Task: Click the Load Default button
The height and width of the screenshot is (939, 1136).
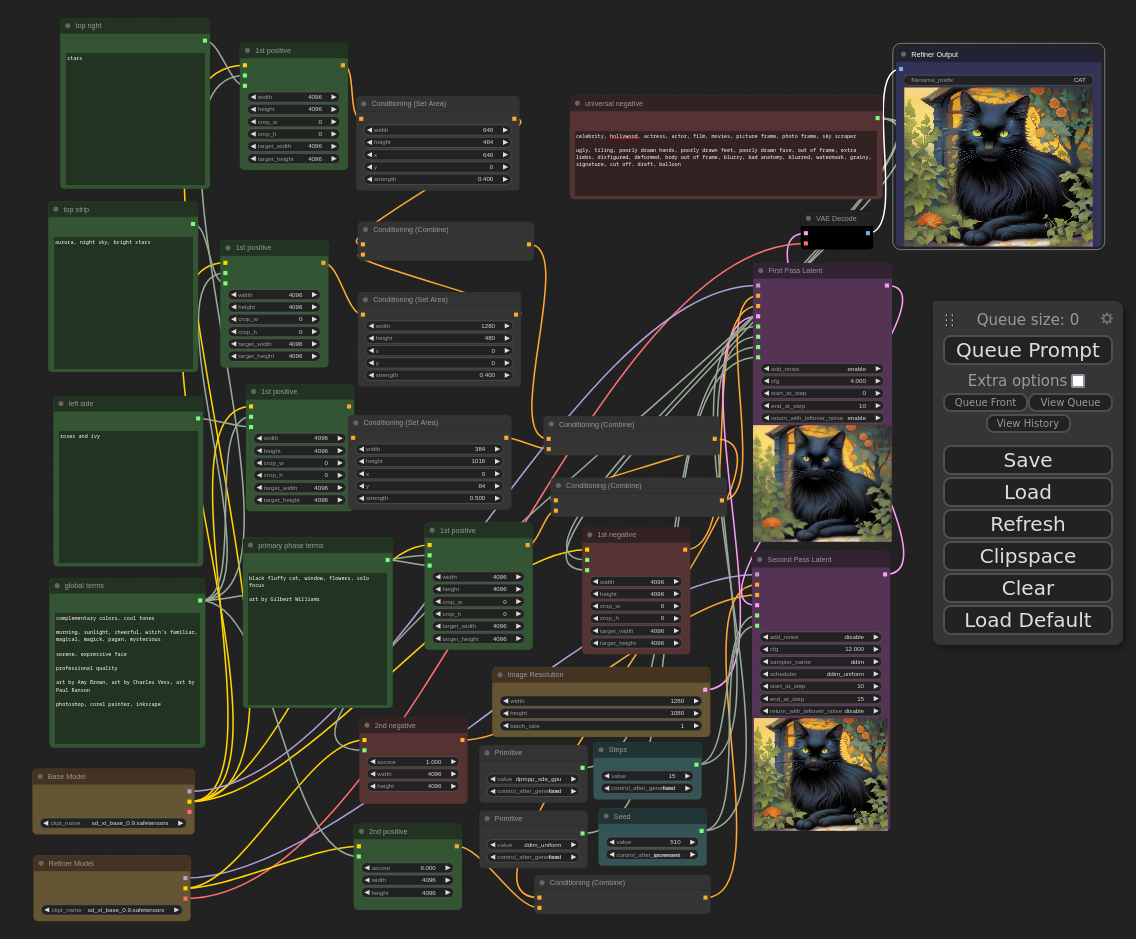Action: pos(1027,620)
